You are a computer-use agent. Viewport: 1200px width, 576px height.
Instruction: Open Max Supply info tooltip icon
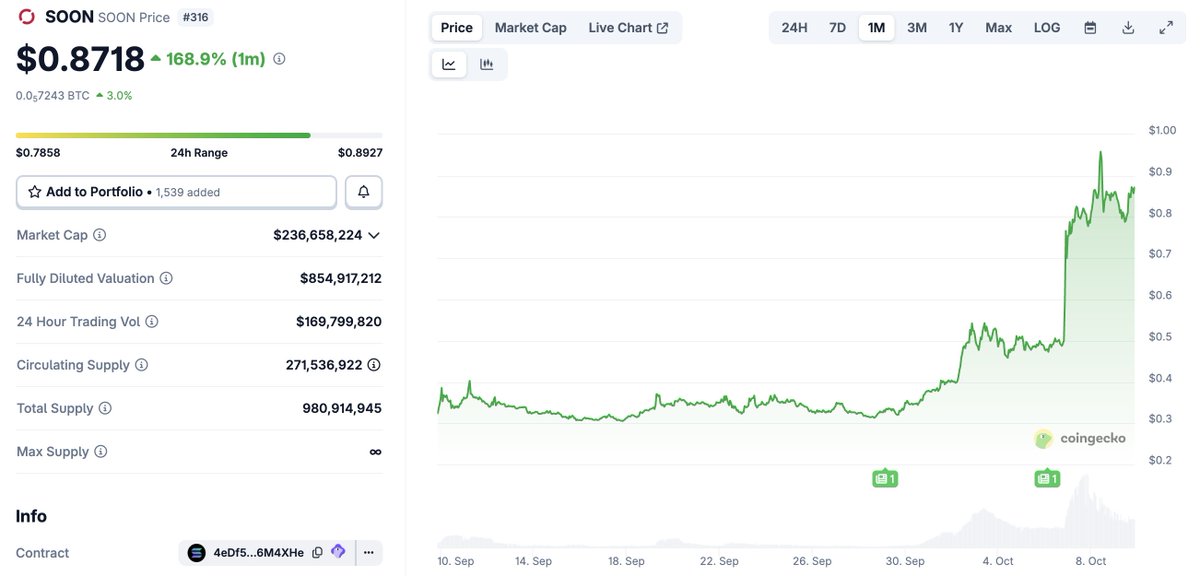100,452
